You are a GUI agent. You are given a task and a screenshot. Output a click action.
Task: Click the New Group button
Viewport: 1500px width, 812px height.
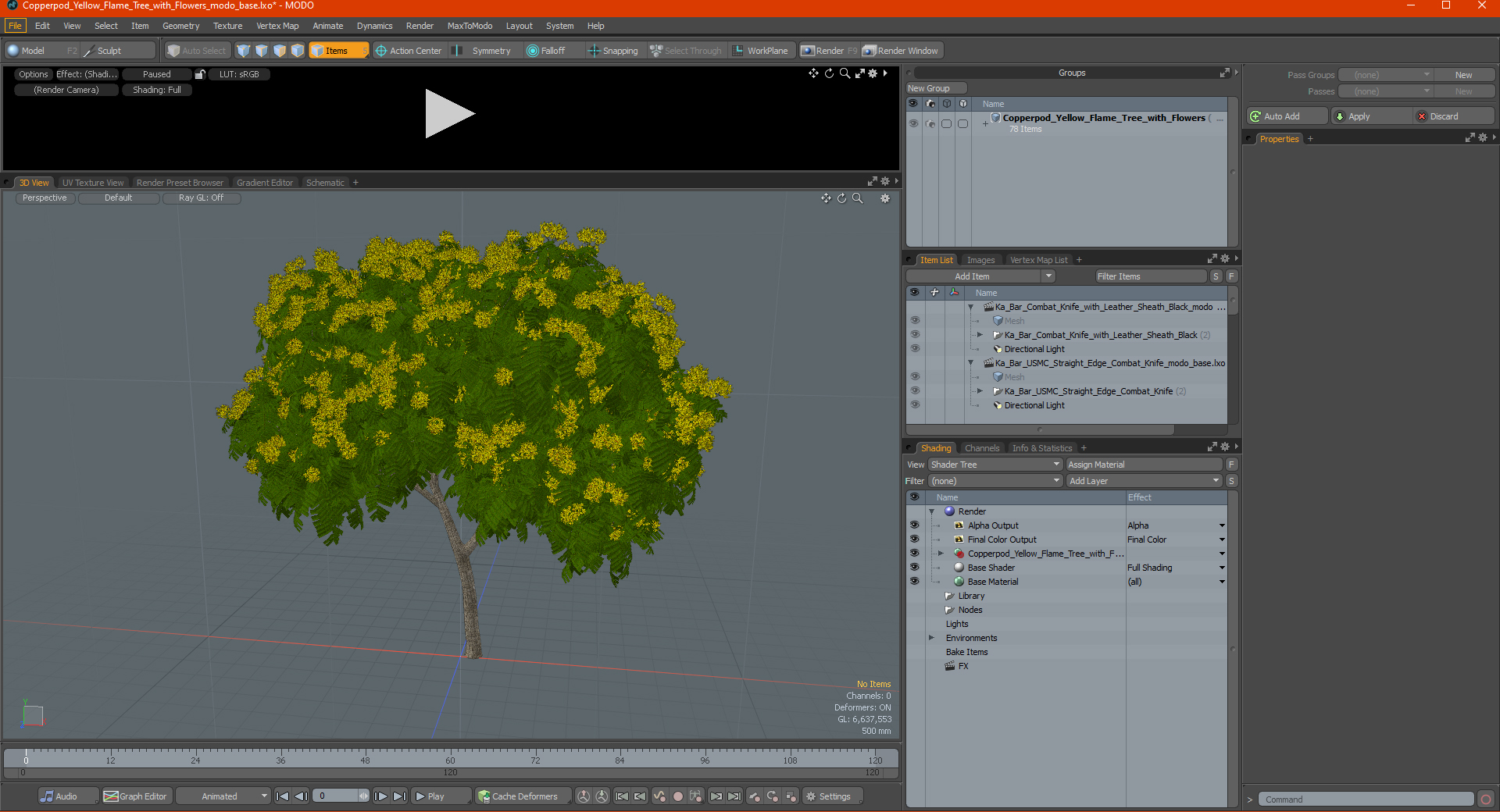(936, 88)
